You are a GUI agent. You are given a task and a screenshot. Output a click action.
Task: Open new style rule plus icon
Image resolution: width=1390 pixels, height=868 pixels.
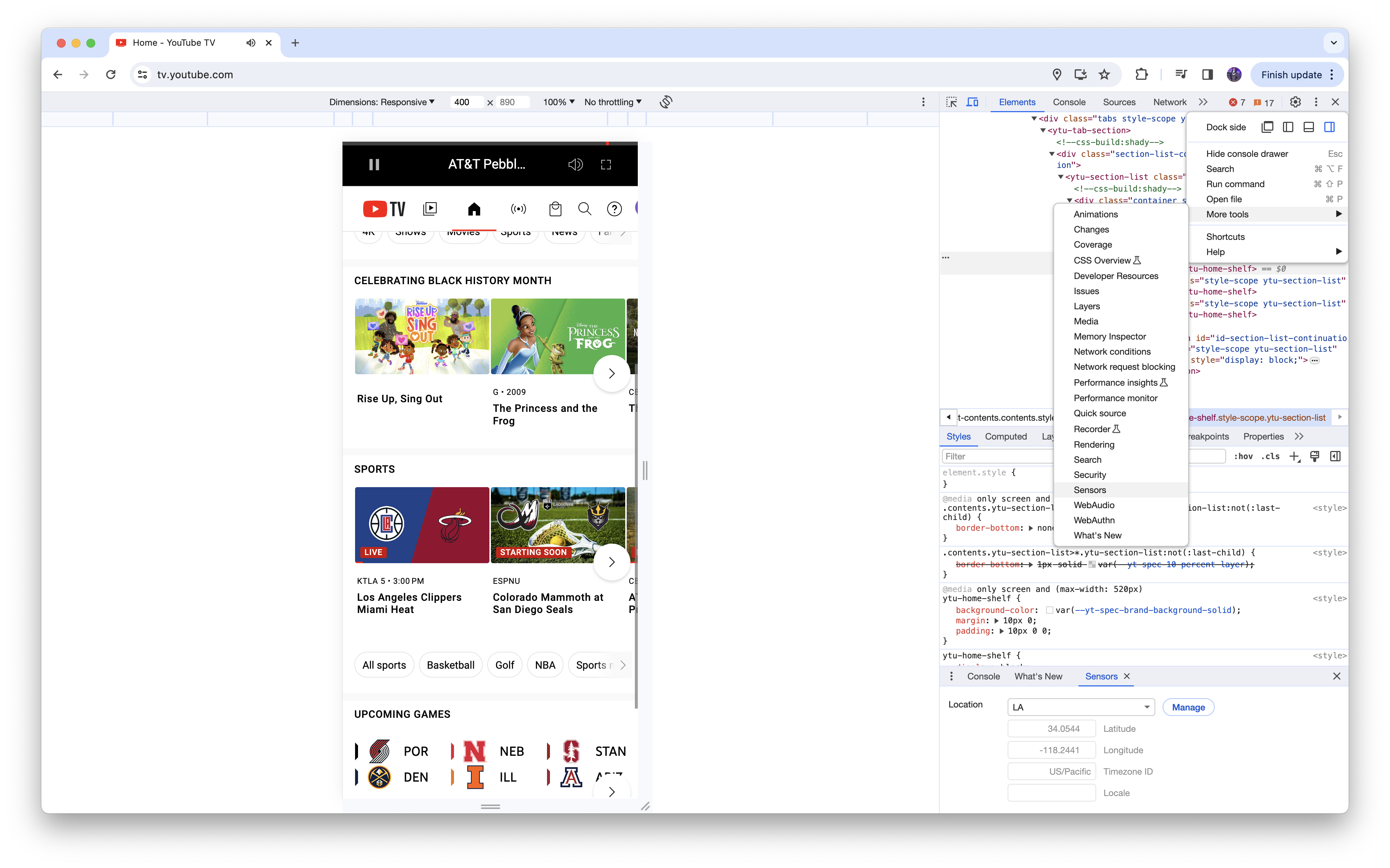tap(1294, 457)
